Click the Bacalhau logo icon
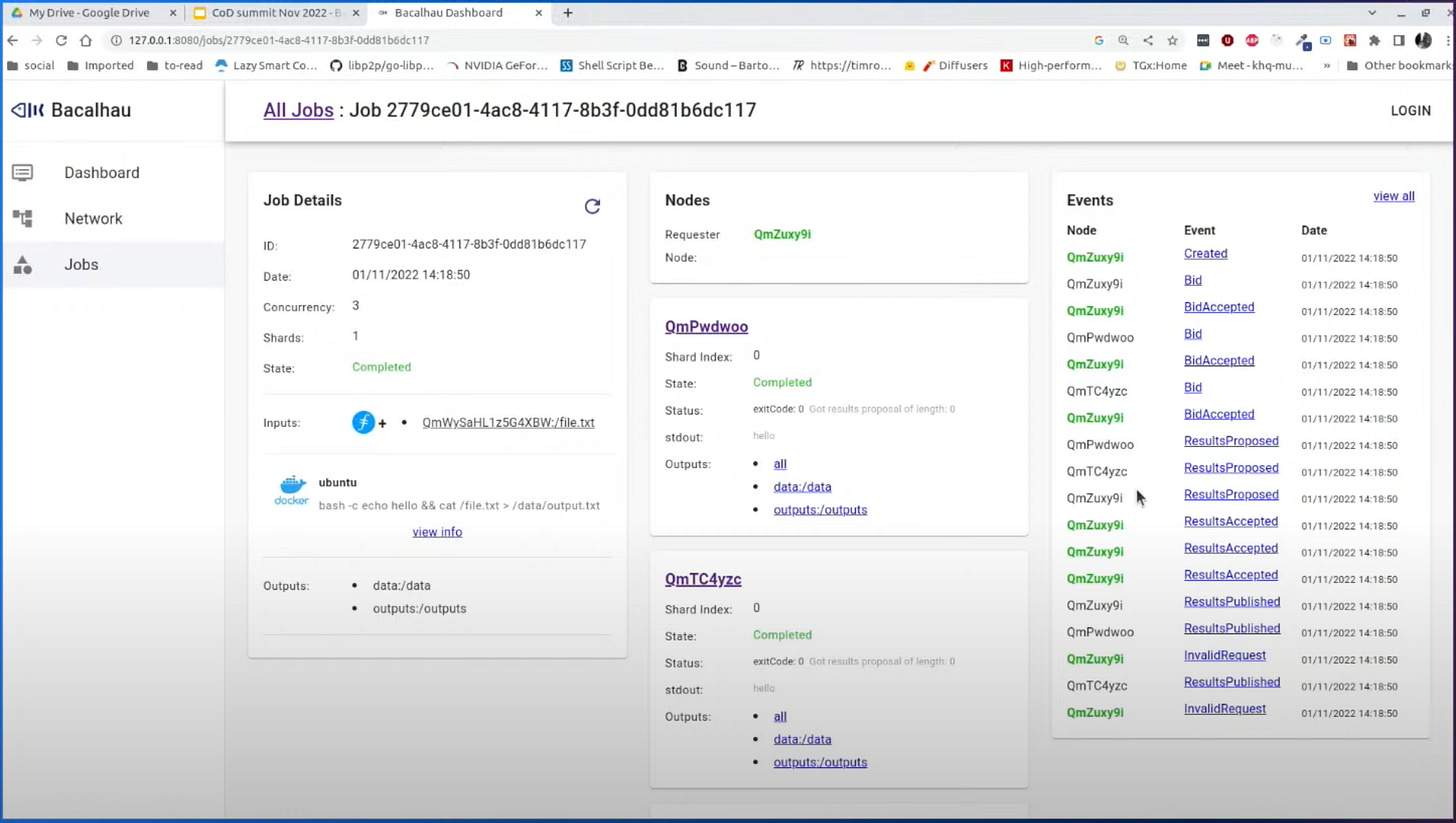 27,110
